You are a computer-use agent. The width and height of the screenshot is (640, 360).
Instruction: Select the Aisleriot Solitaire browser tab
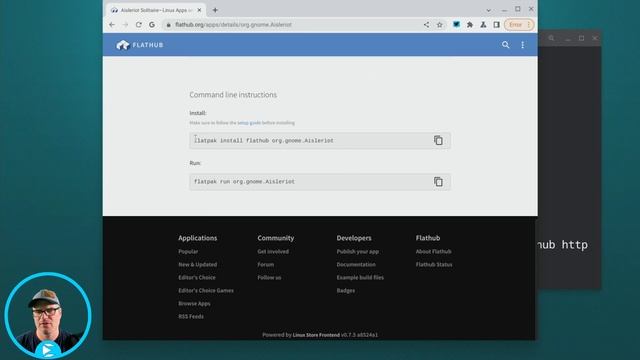coord(155,10)
